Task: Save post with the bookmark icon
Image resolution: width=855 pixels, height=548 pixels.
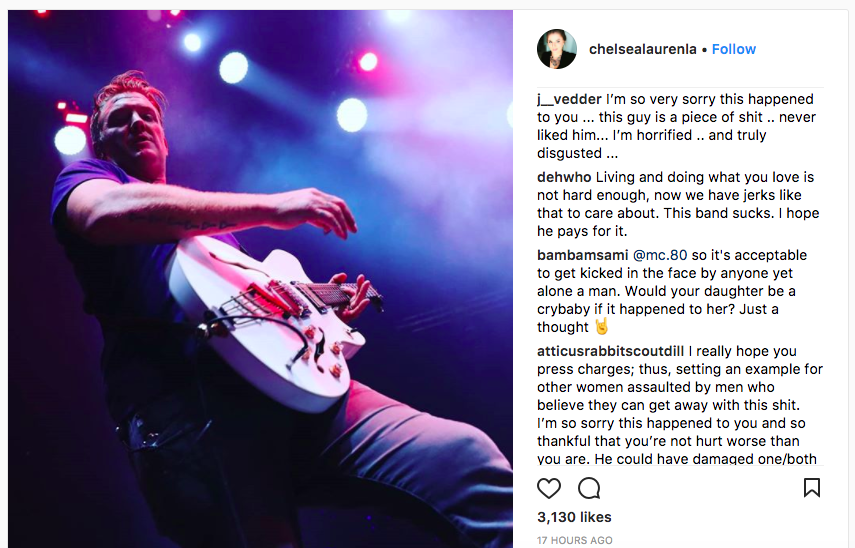Action: coord(812,488)
